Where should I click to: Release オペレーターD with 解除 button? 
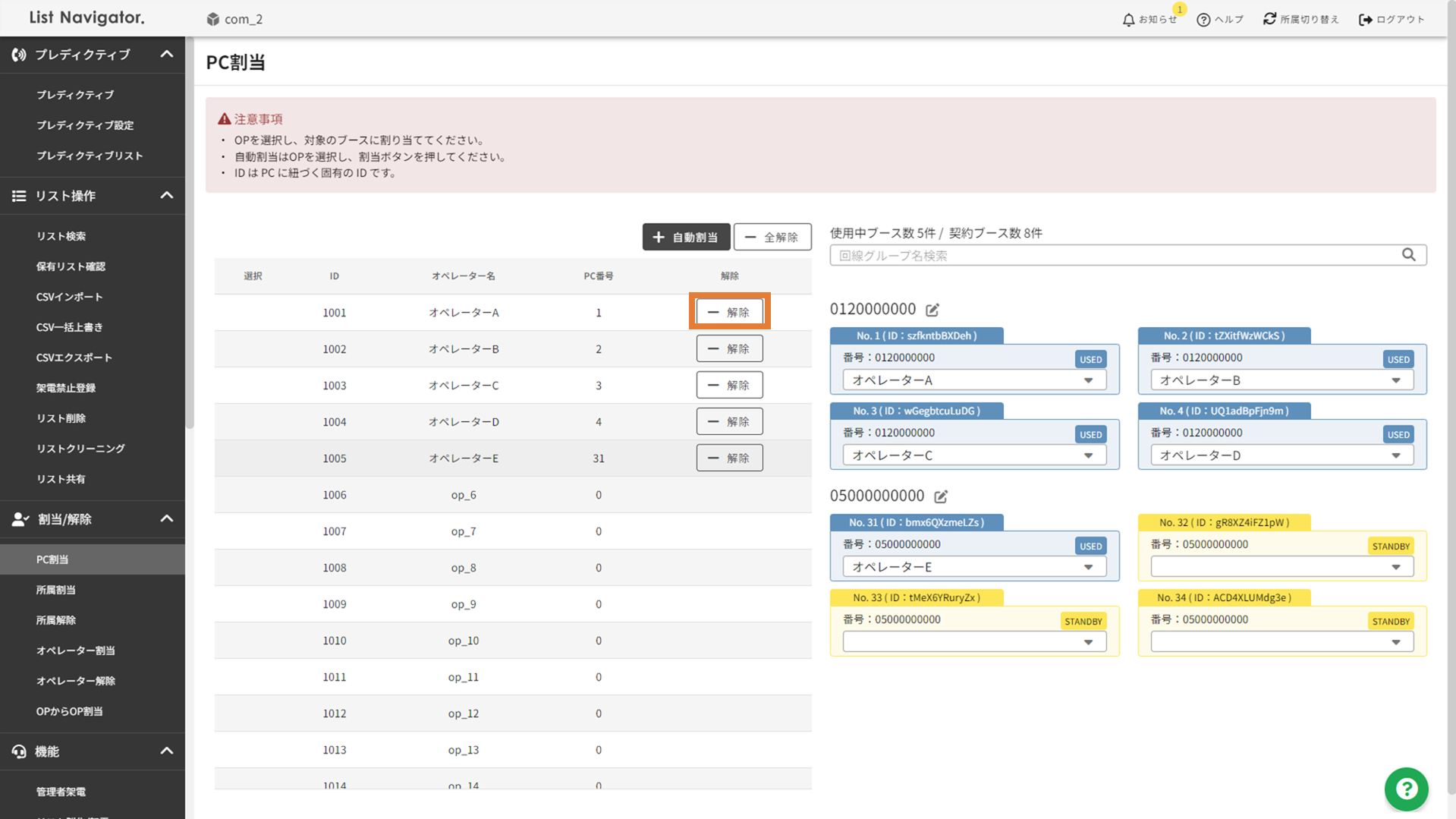(729, 421)
